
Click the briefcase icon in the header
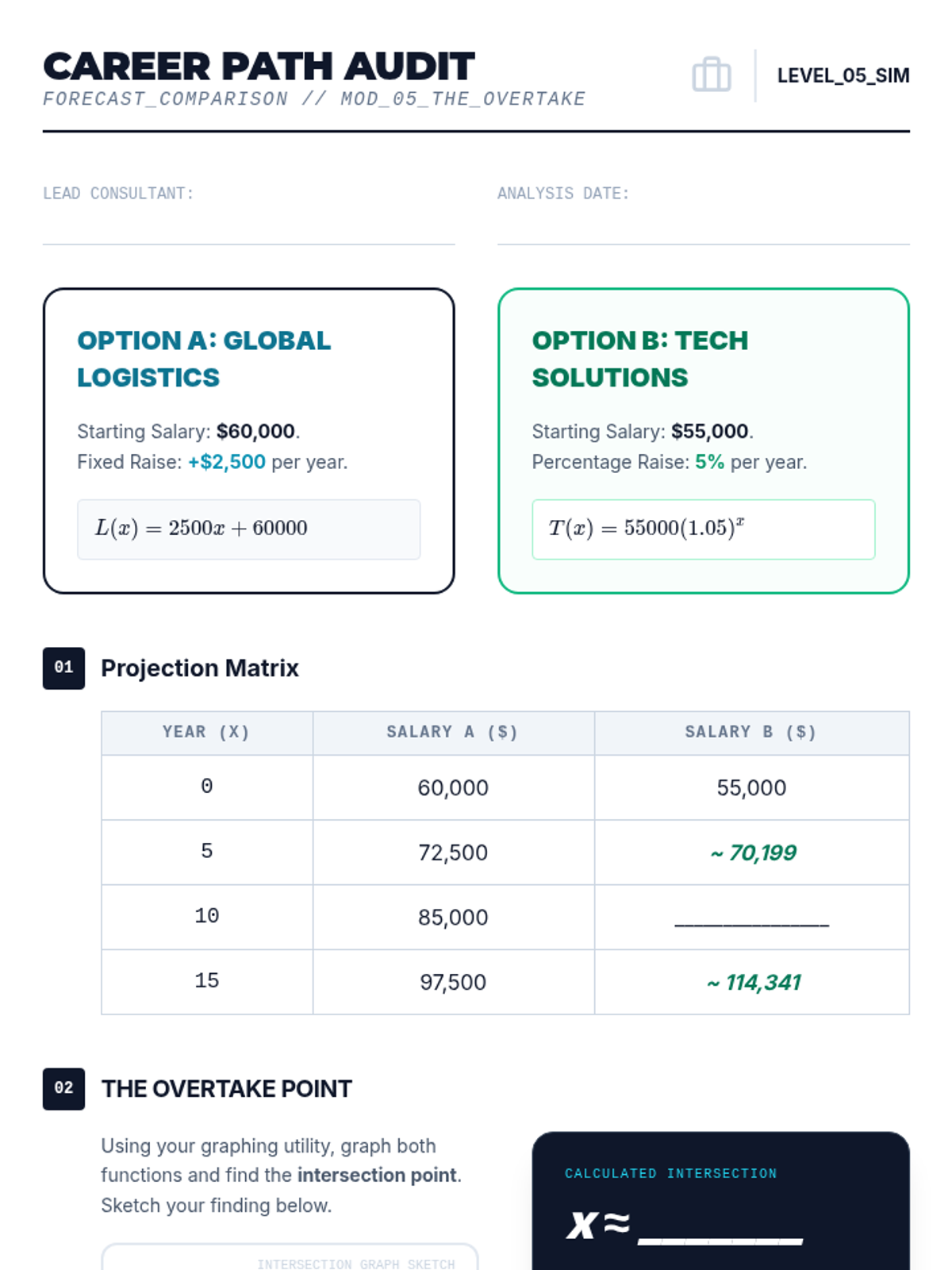(711, 75)
